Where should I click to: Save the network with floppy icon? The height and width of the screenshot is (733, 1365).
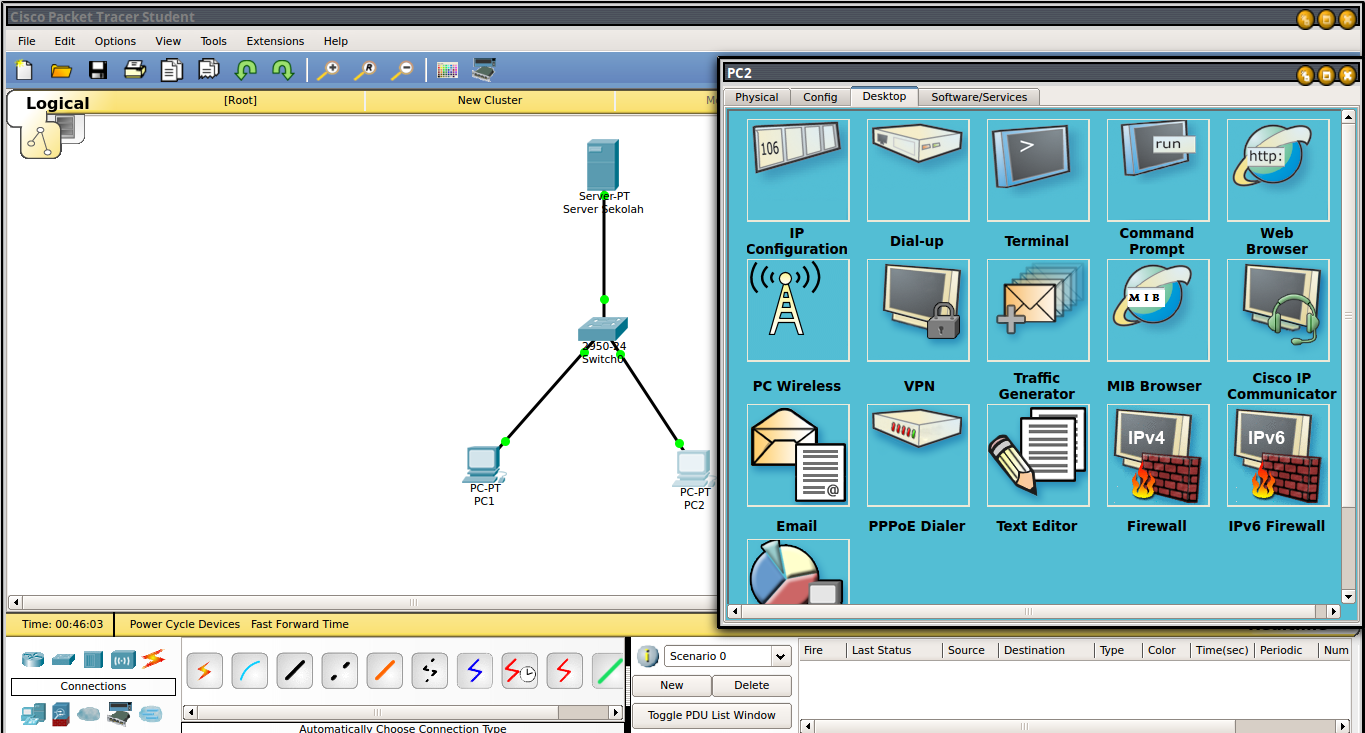[x=98, y=70]
